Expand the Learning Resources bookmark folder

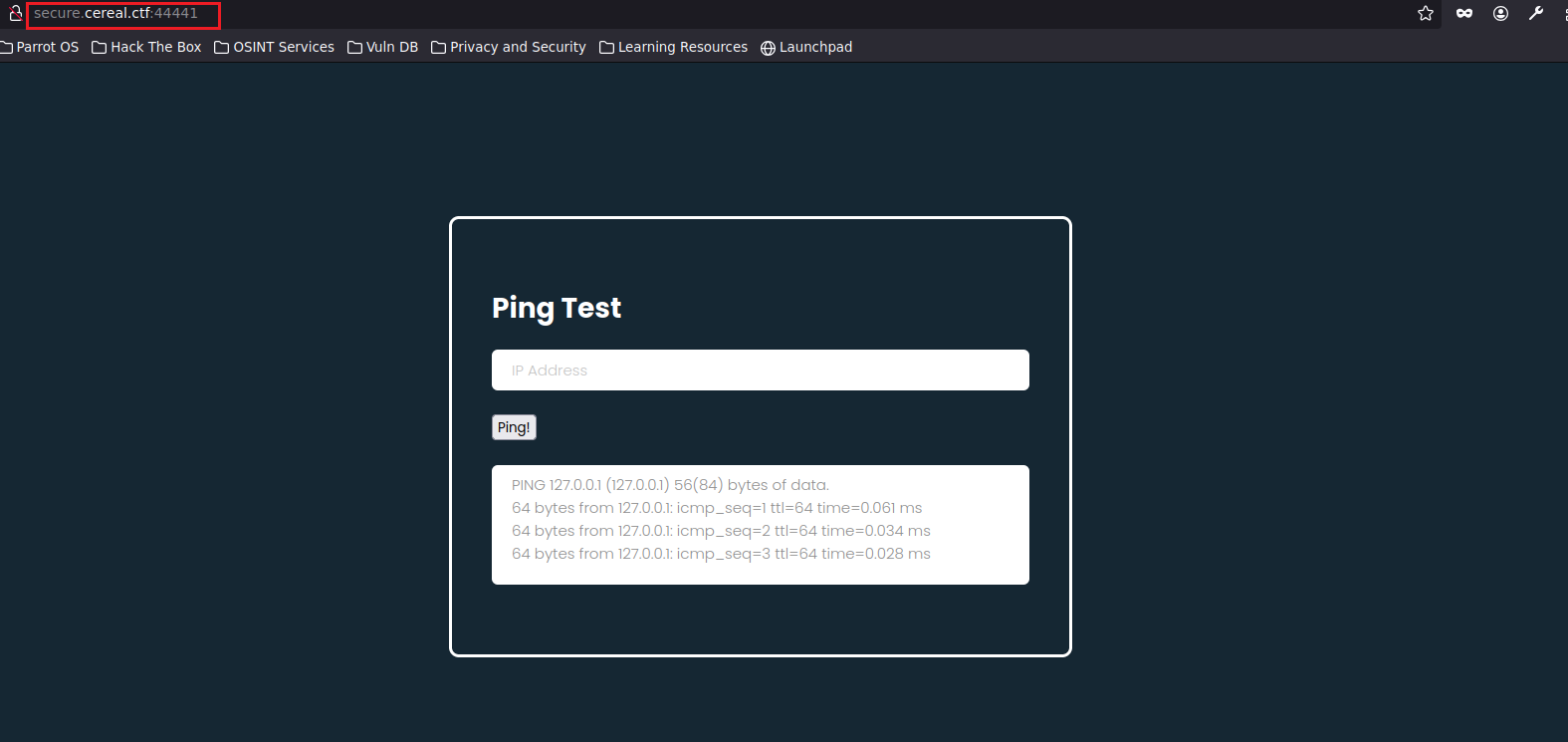(674, 47)
